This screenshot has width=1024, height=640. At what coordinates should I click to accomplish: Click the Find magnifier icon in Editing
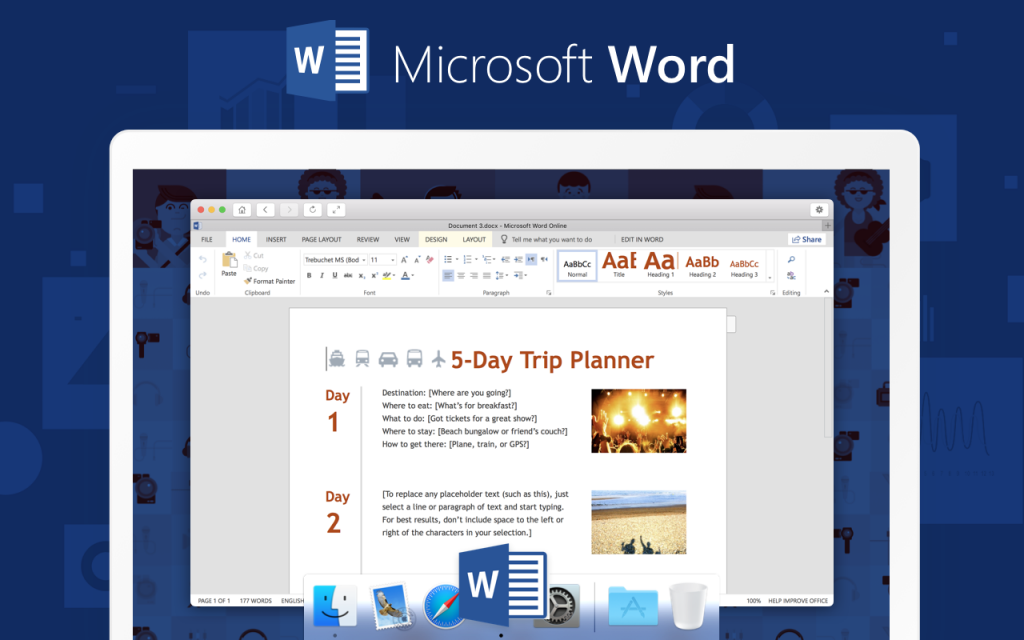point(791,260)
